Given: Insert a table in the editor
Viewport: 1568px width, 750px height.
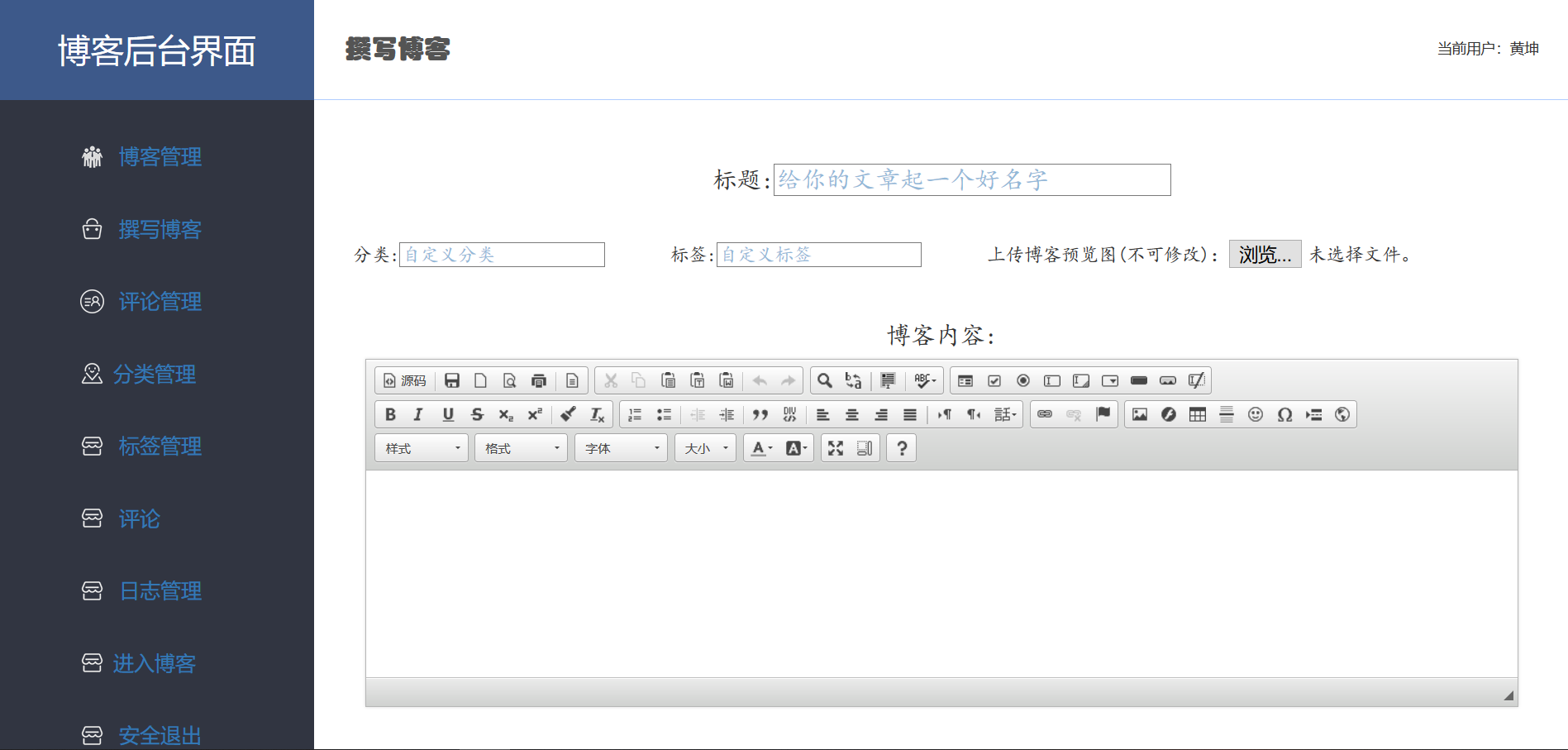Looking at the screenshot, I should (x=1197, y=414).
